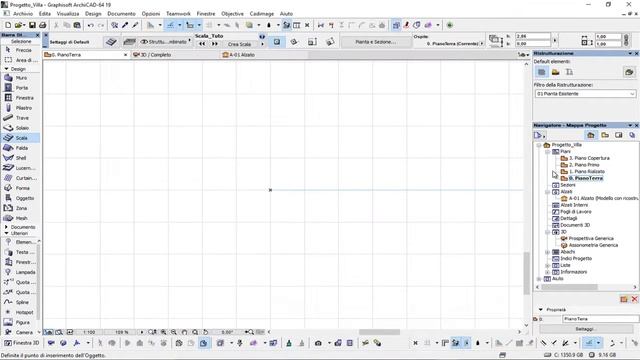Click the Settaggi di Default button

coord(69,42)
